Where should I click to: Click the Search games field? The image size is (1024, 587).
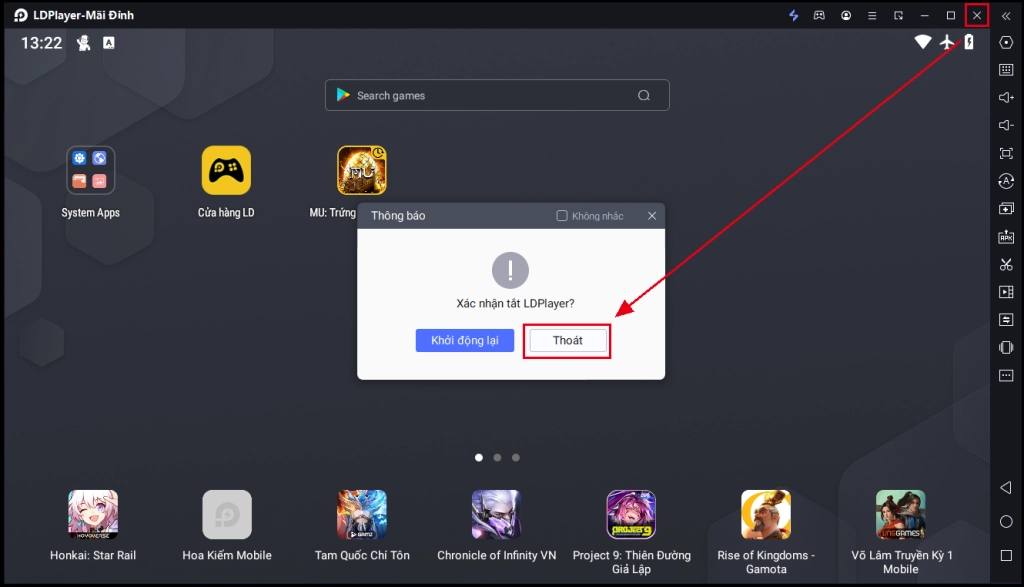(497, 95)
